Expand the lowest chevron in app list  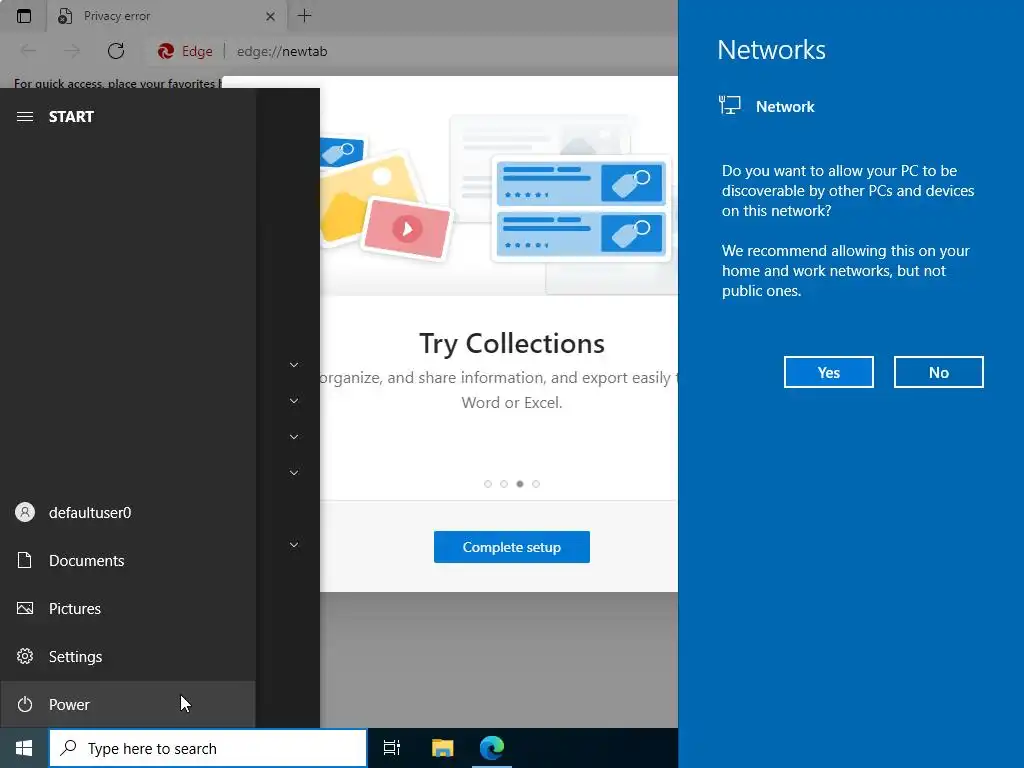pyautogui.click(x=294, y=545)
